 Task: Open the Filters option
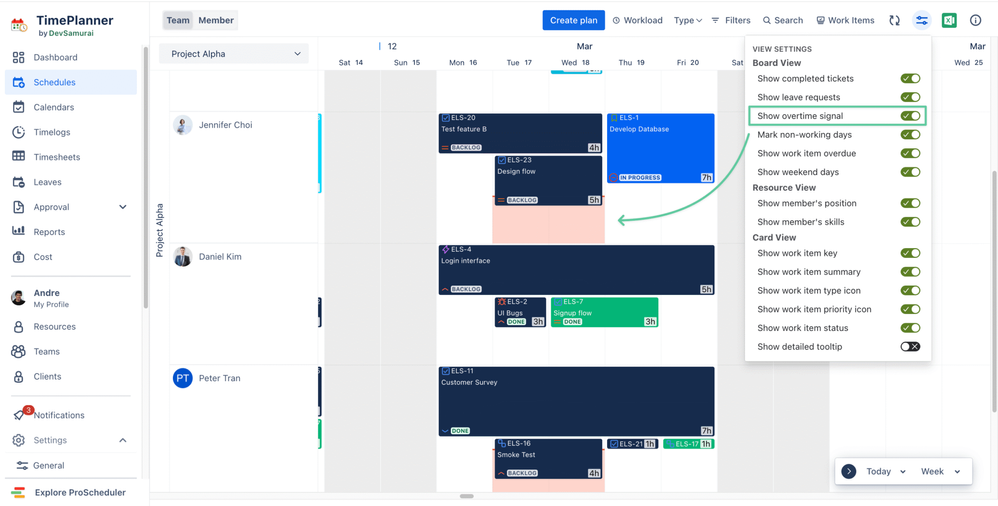(731, 20)
